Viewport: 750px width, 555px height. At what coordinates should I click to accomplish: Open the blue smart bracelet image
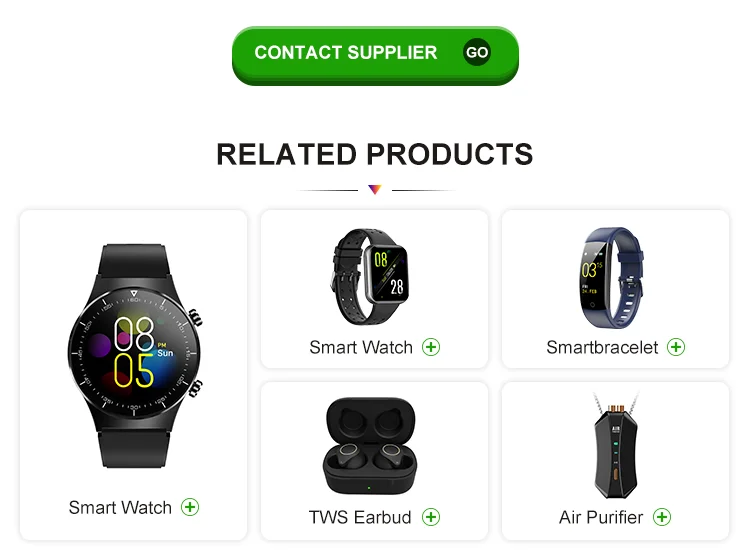pyautogui.click(x=611, y=278)
